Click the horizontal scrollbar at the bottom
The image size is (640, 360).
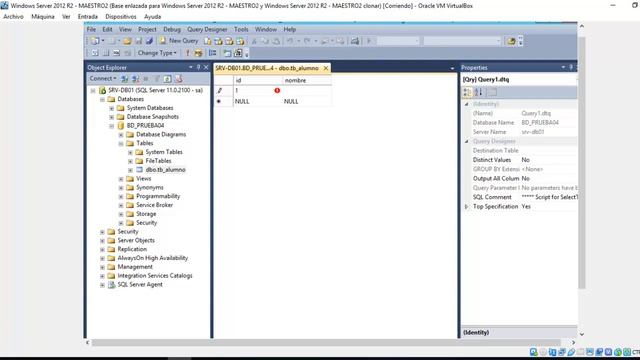pos(326,343)
